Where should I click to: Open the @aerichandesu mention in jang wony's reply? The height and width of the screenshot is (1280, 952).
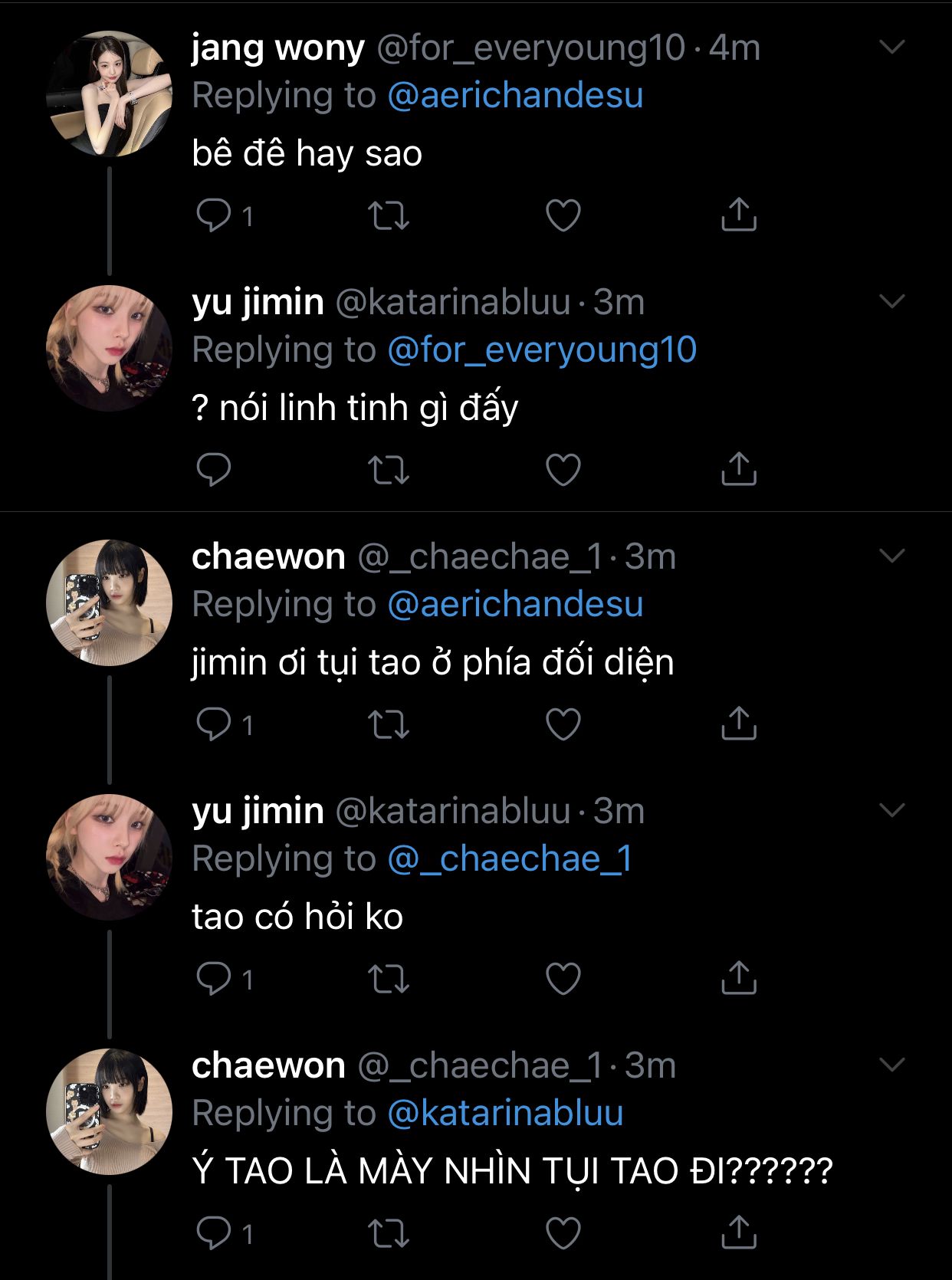point(515,96)
